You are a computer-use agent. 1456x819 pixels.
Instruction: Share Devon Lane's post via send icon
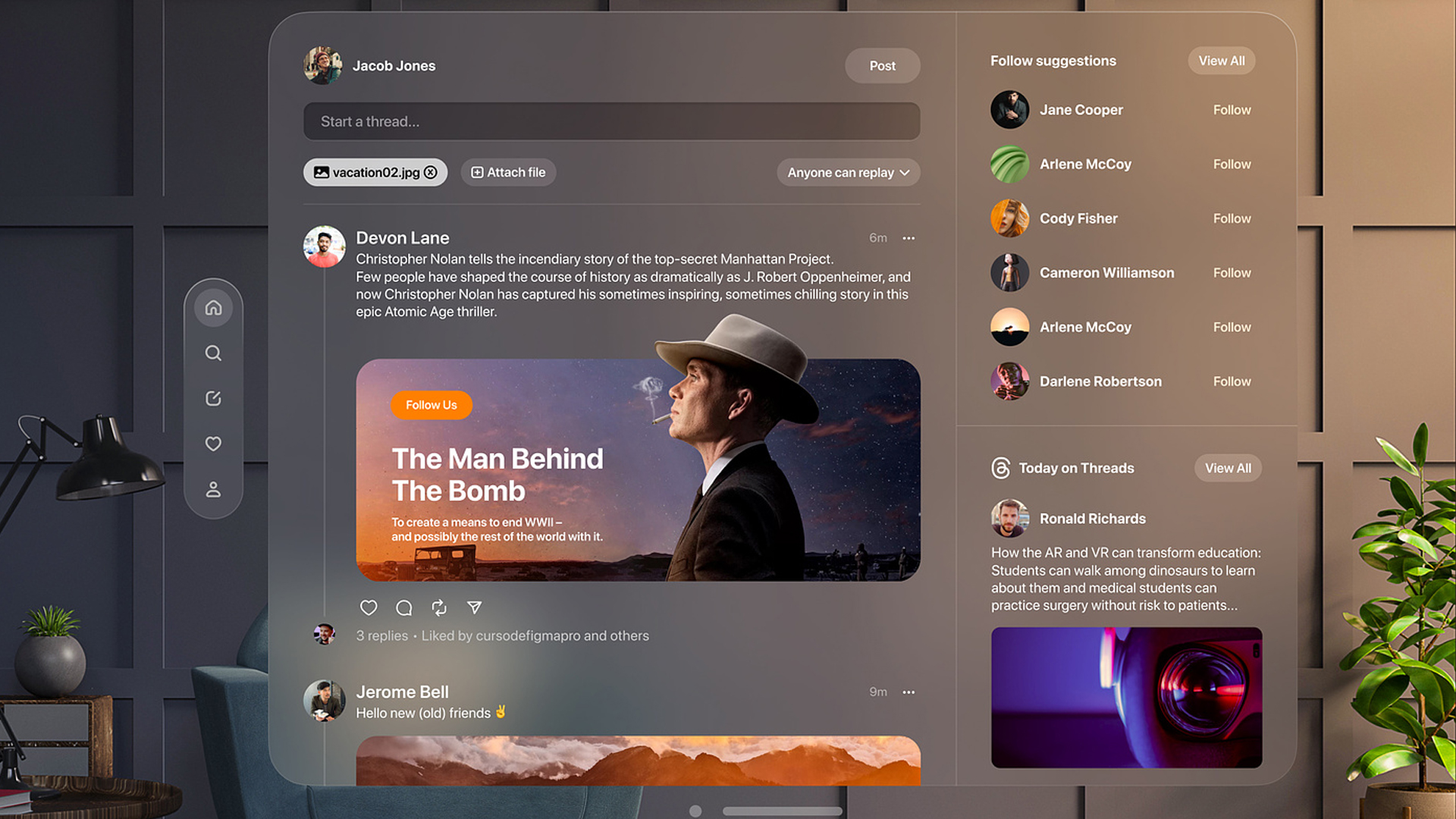click(475, 607)
